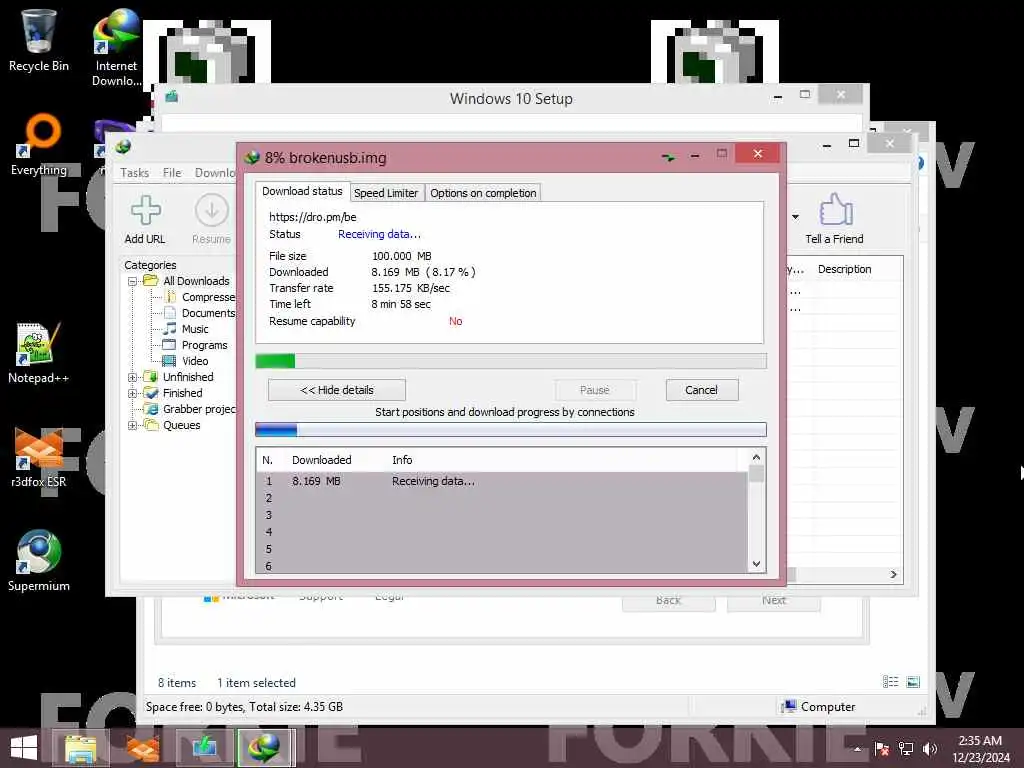Screen dimensions: 1024x768
Task: Launch the r3dfox ESR browser shortcut
Action: click(x=39, y=457)
